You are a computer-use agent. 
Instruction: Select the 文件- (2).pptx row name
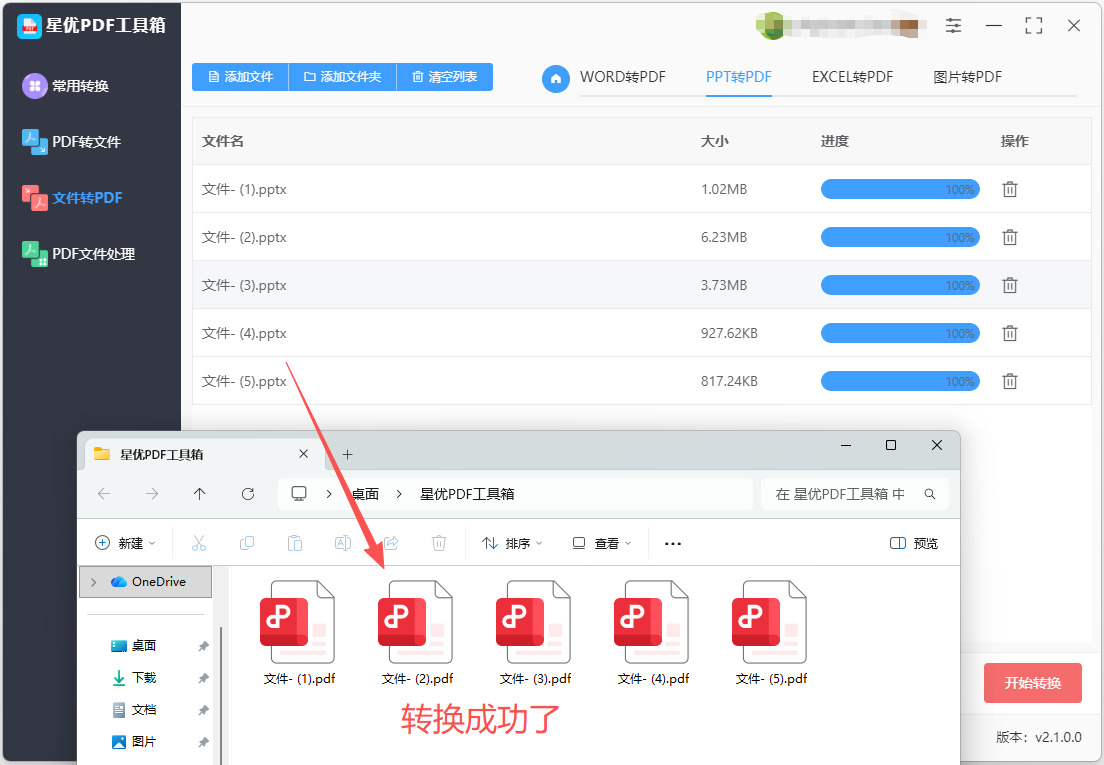click(244, 237)
